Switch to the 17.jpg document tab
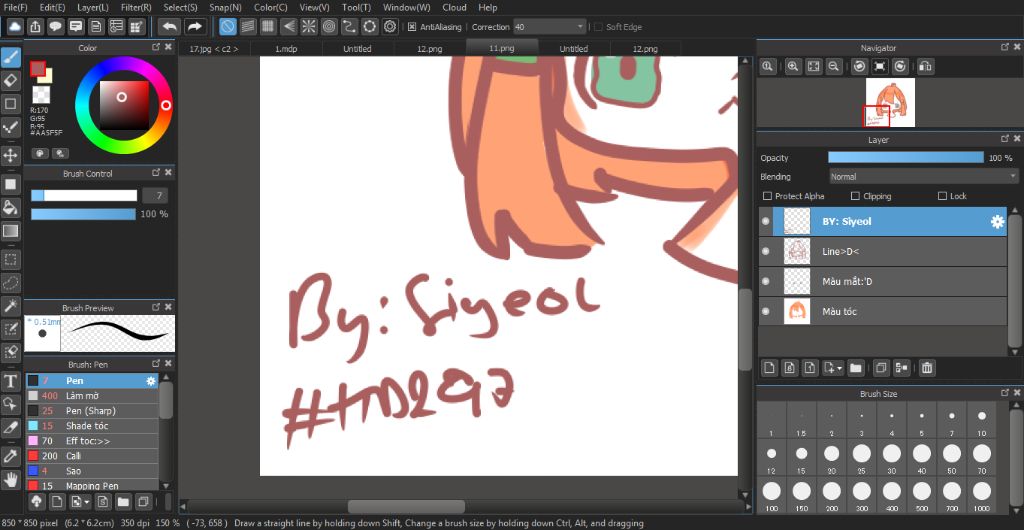This screenshot has width=1024, height=530. [214, 49]
